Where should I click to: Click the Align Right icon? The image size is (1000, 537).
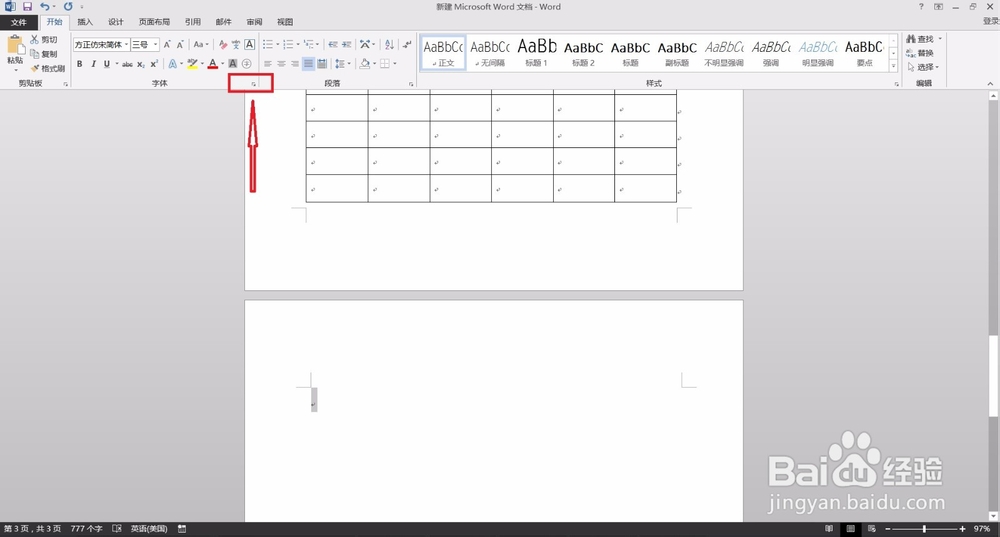click(x=295, y=64)
